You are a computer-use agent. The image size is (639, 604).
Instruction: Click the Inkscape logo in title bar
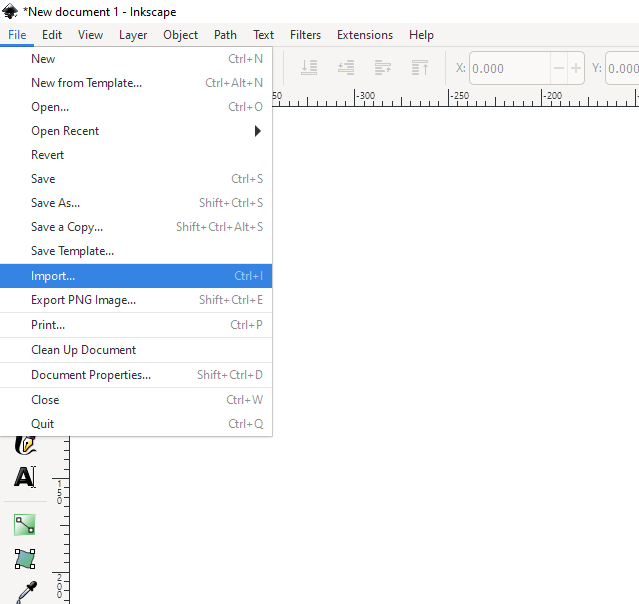click(10, 11)
